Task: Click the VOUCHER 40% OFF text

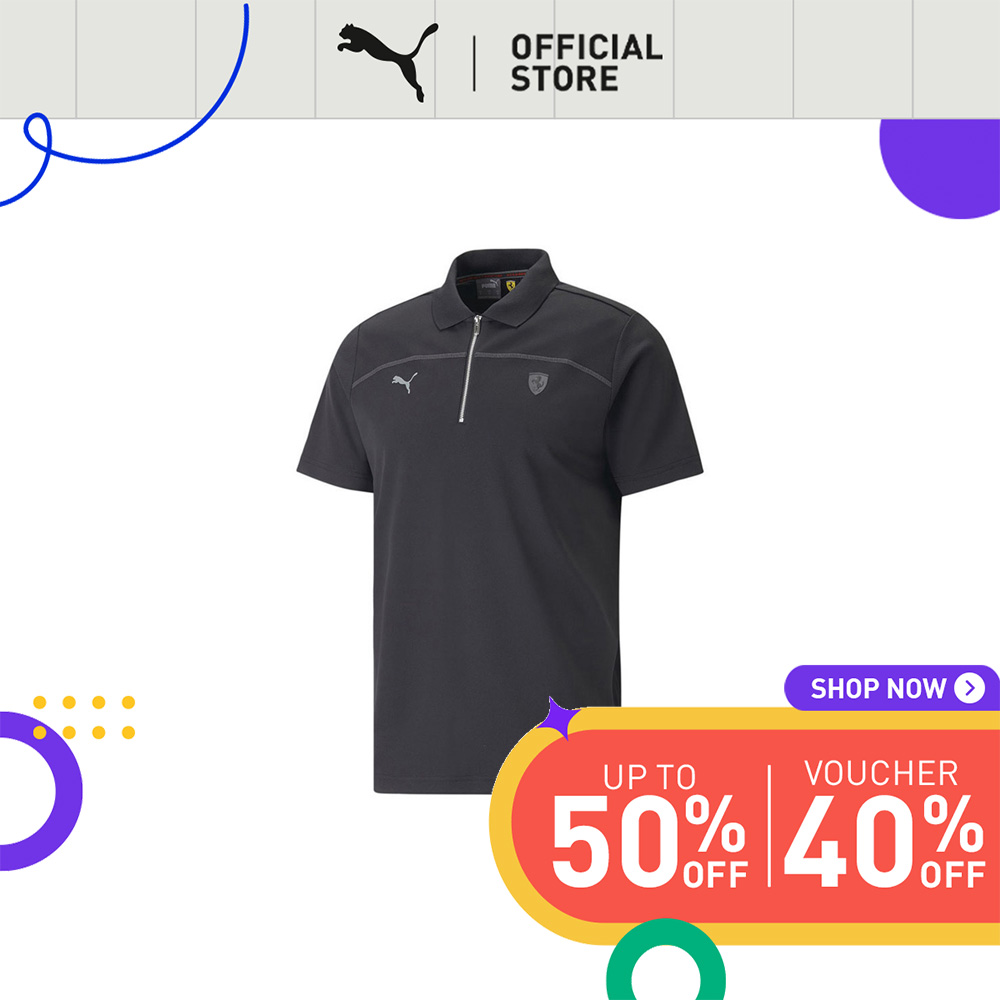Action: (884, 823)
